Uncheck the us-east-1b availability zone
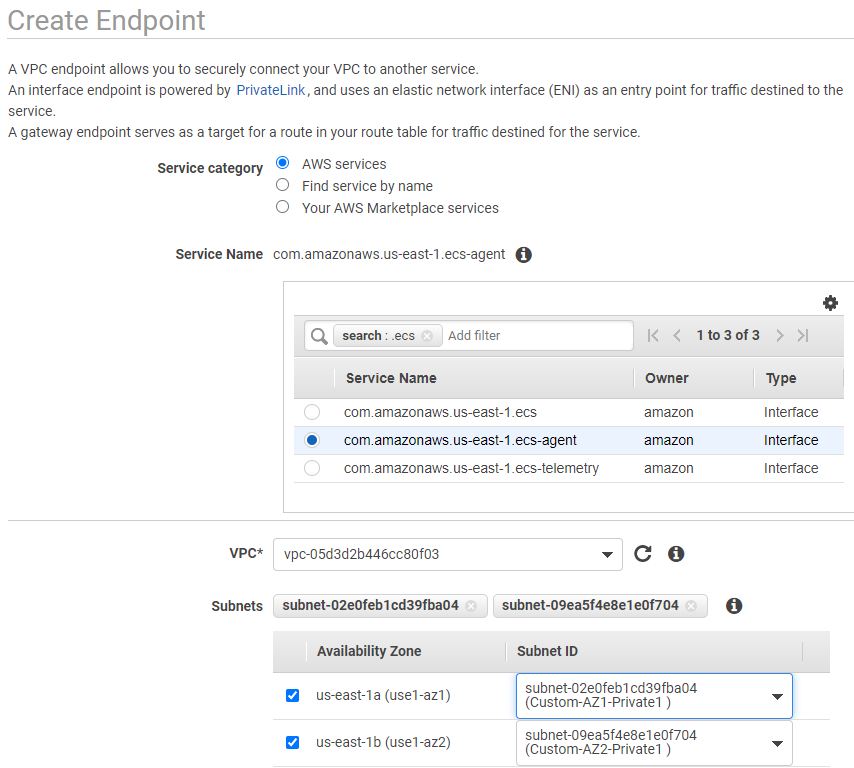This screenshot has height=768, width=854. [x=292, y=742]
